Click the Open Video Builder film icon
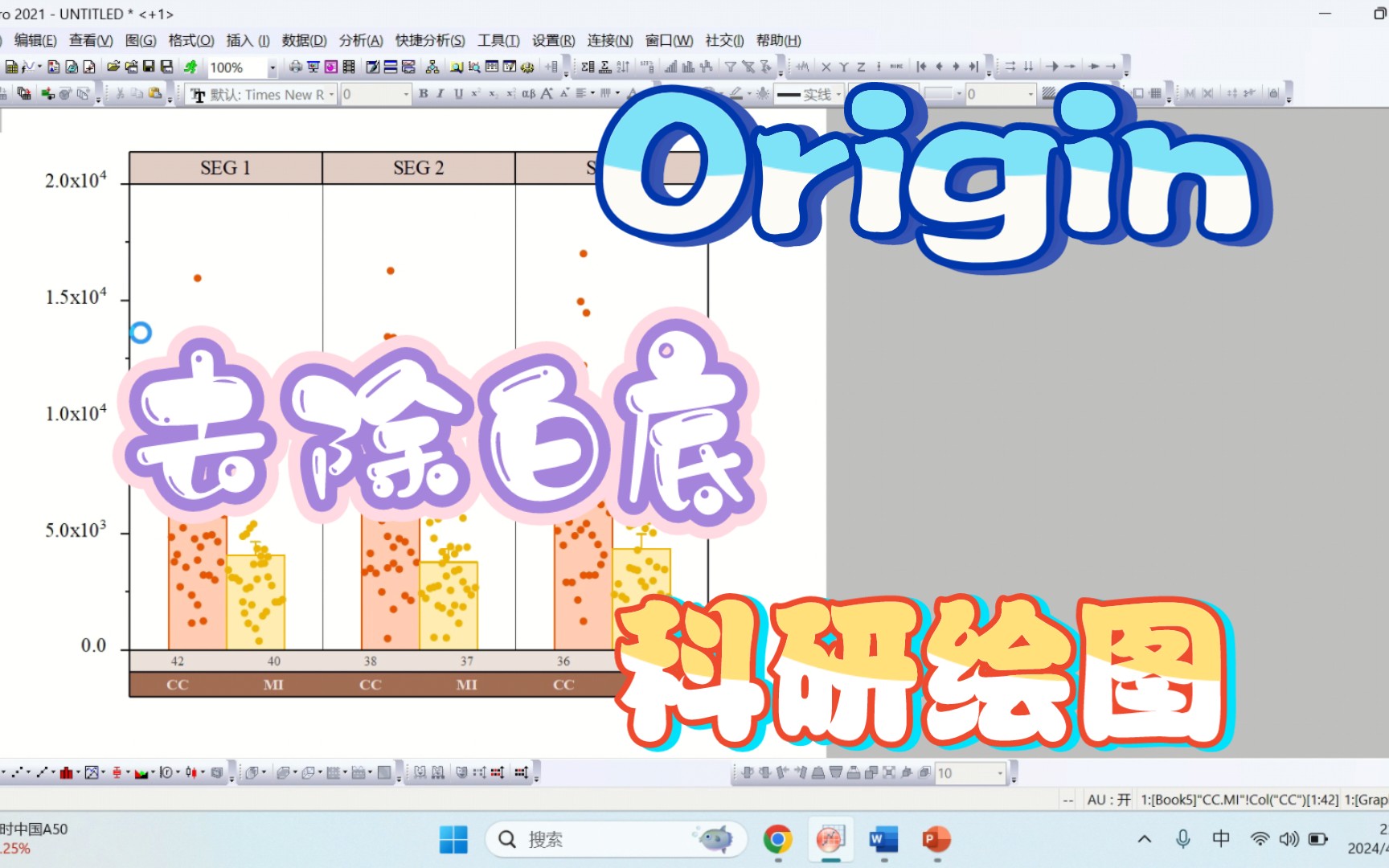The height and width of the screenshot is (868, 1389). pos(349,67)
